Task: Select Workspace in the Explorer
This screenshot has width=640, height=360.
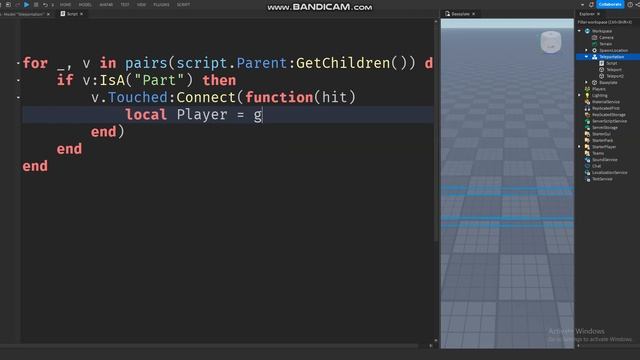Action: pos(602,31)
